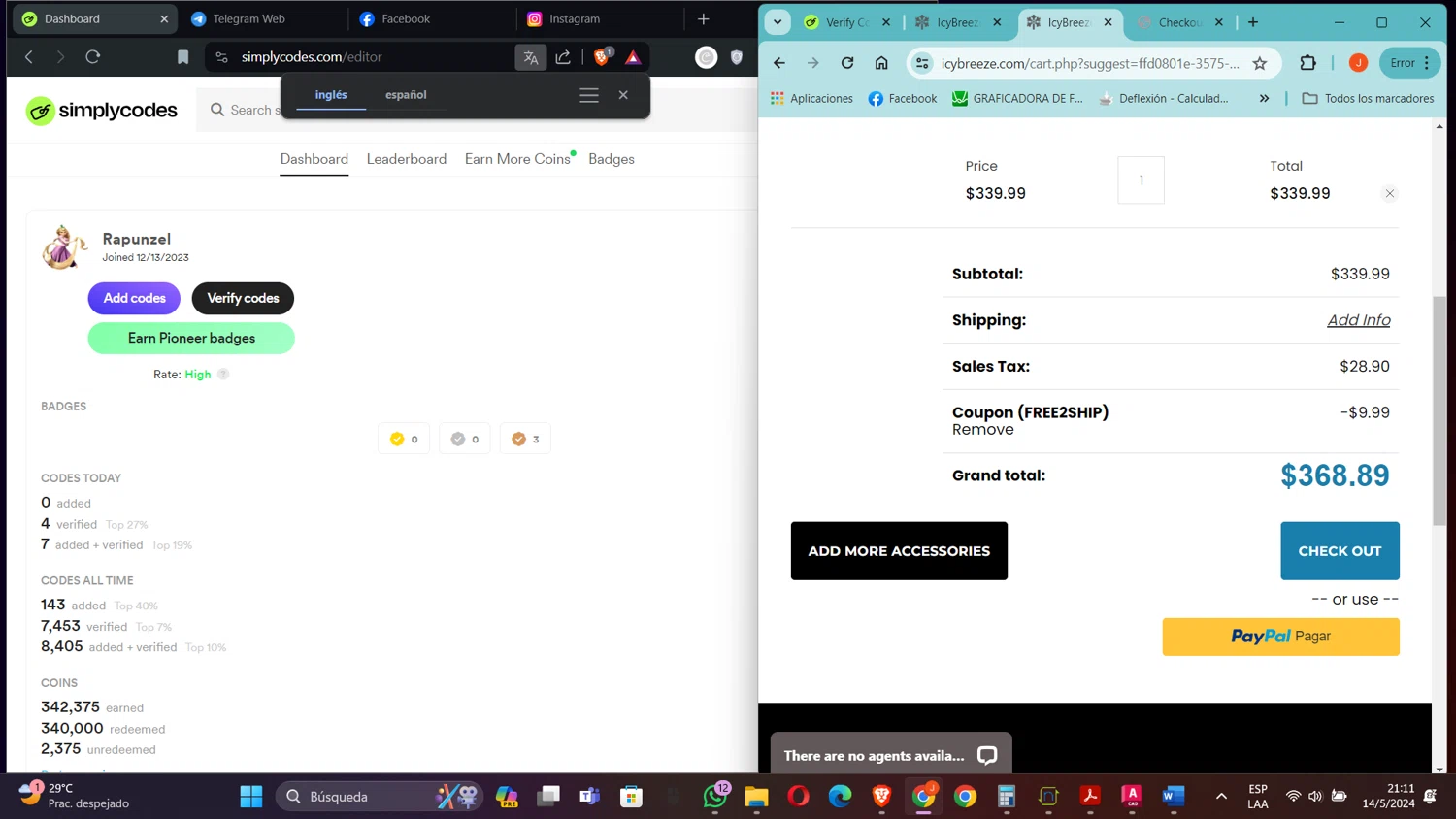The image size is (1456, 819).
Task: Go back in the Chrome window
Action: [x=779, y=63]
